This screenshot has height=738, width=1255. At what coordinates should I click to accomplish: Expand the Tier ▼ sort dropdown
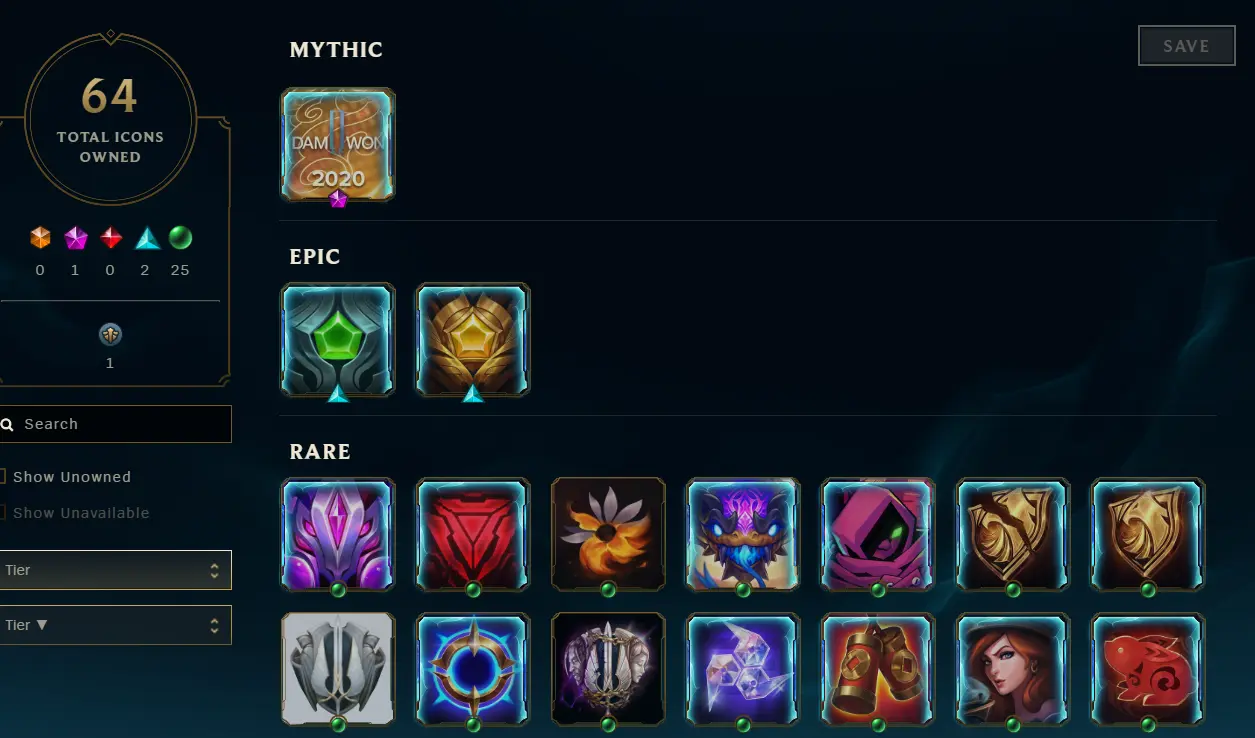(x=115, y=625)
